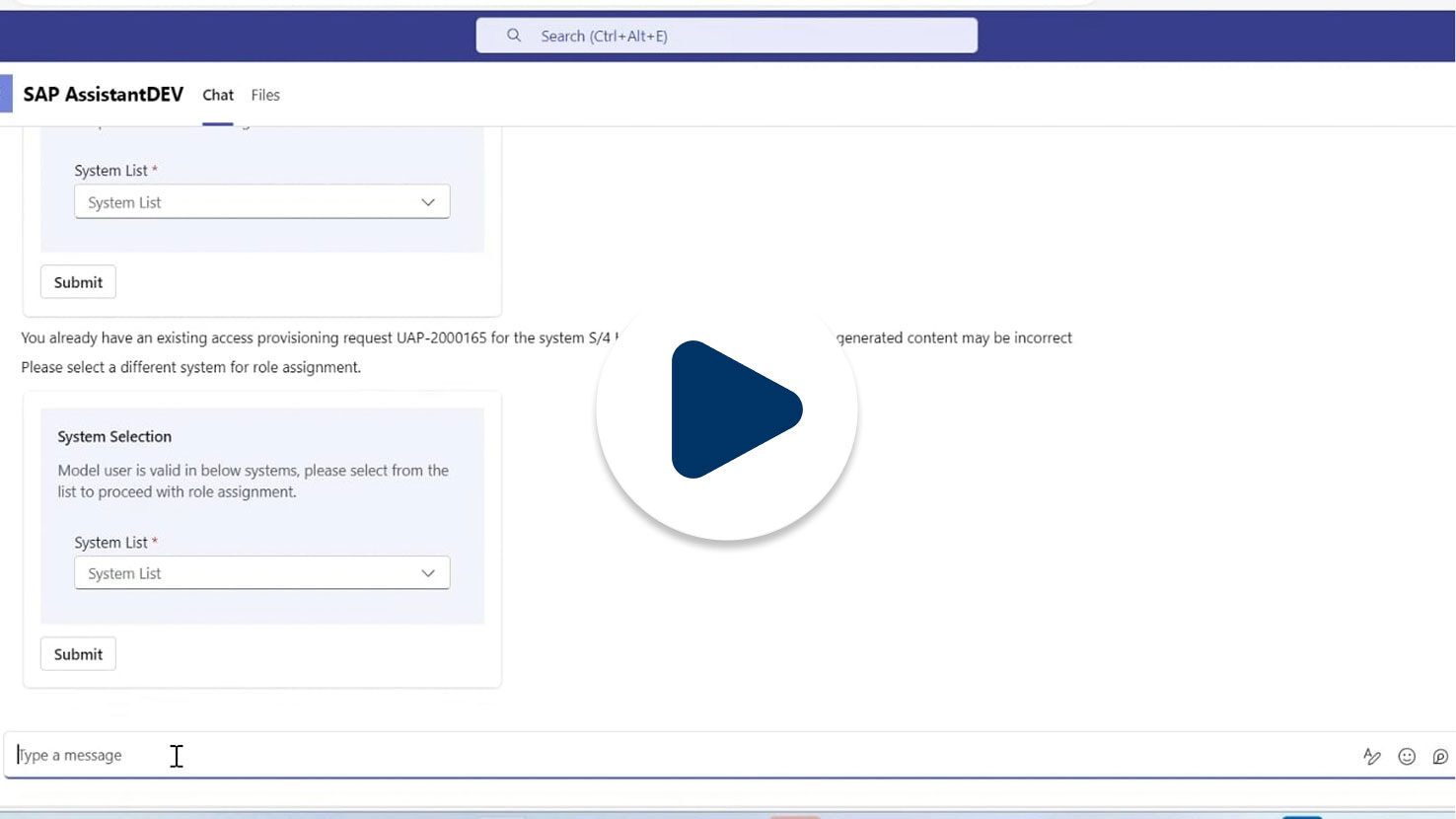Open the message format options icon

[1372, 756]
